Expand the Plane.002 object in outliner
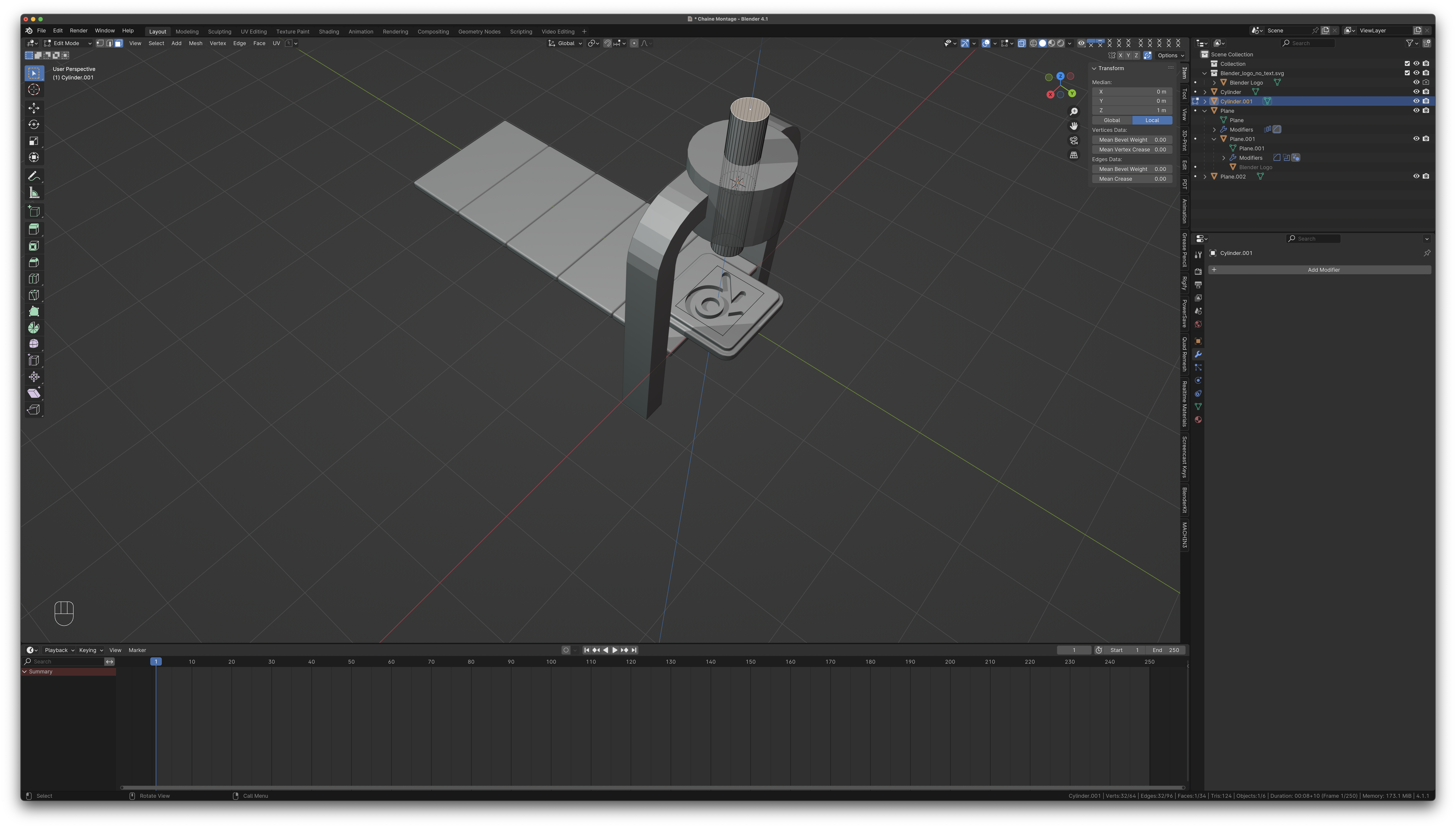 (x=1205, y=177)
